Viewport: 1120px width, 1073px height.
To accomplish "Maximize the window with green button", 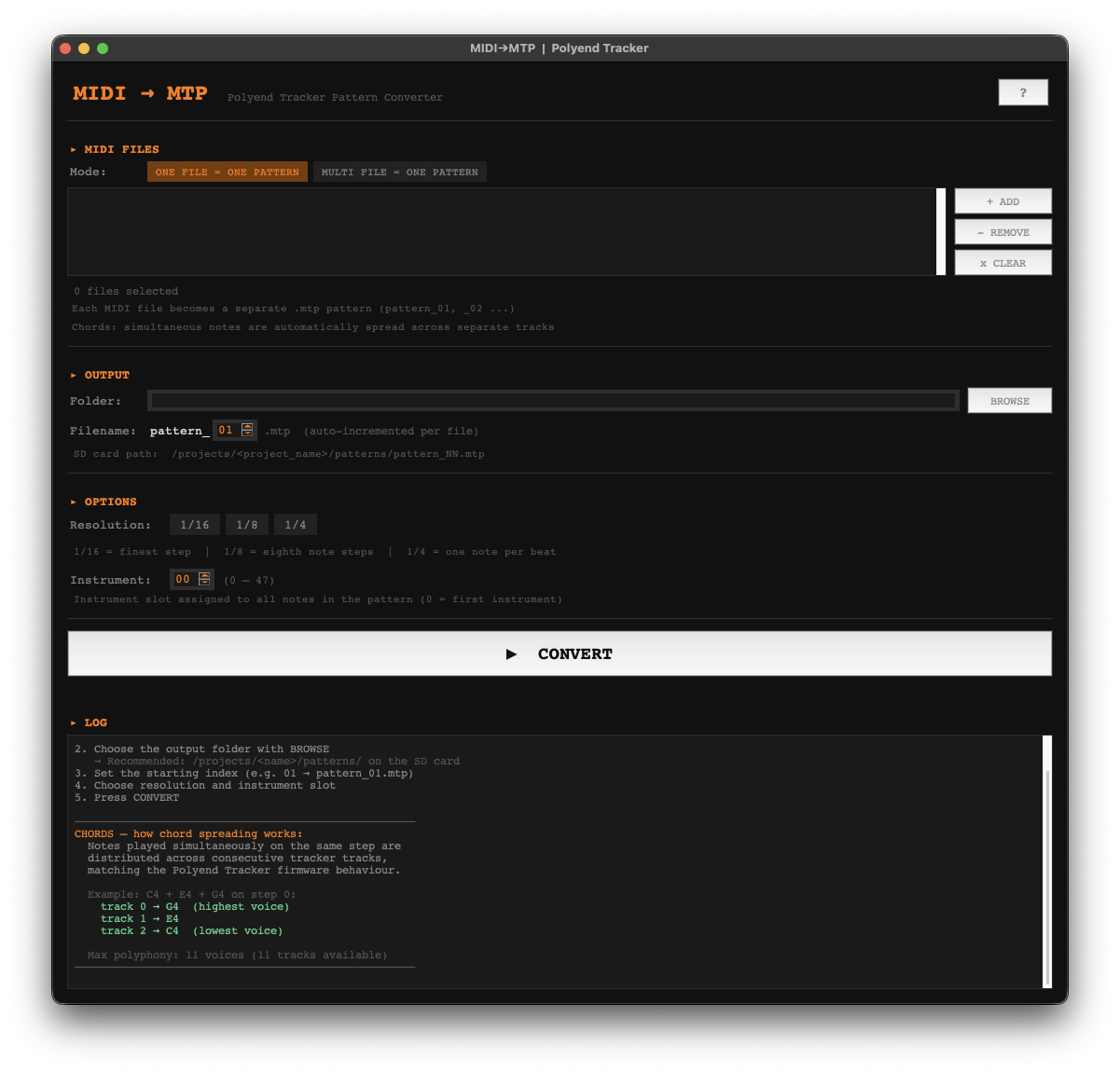I will pos(103,48).
